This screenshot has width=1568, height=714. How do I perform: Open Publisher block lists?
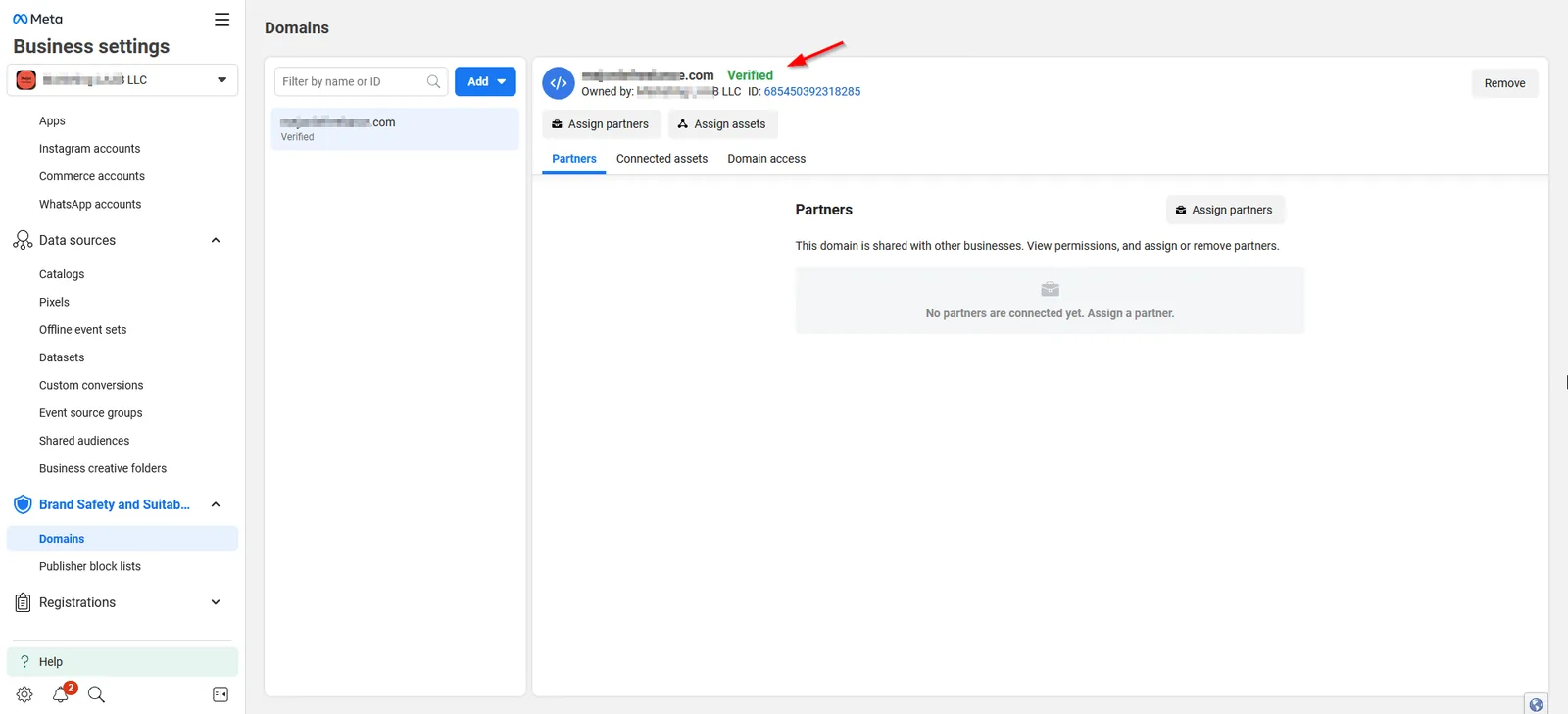[x=90, y=566]
